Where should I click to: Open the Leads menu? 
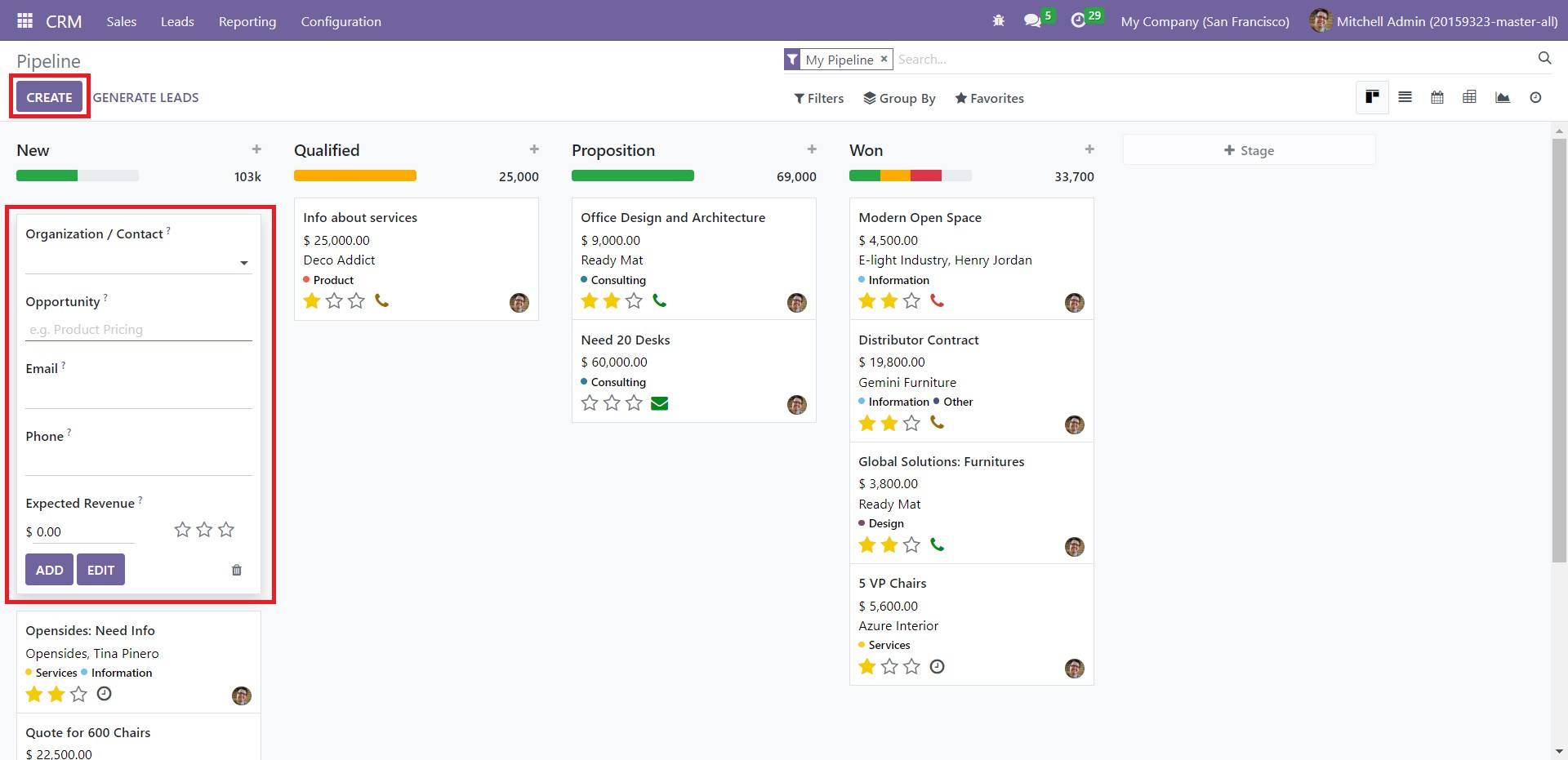(x=177, y=21)
